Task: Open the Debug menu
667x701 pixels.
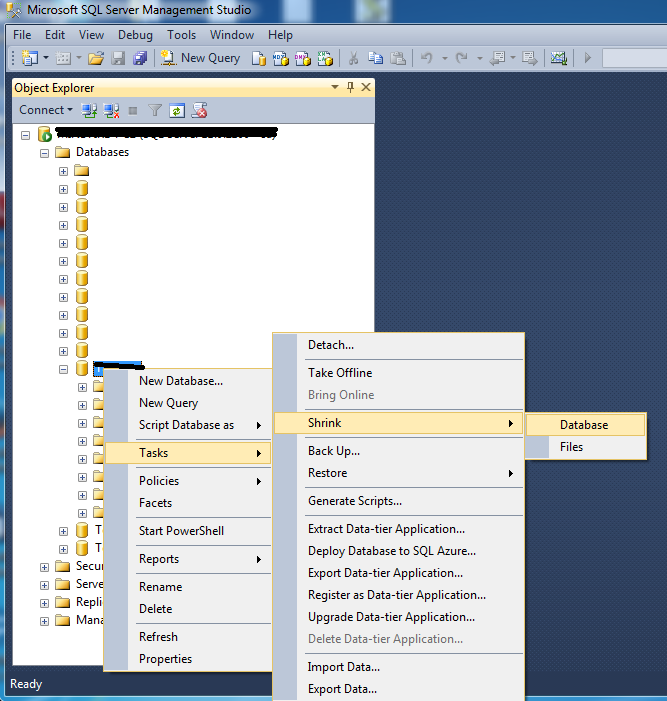Action: (x=135, y=35)
